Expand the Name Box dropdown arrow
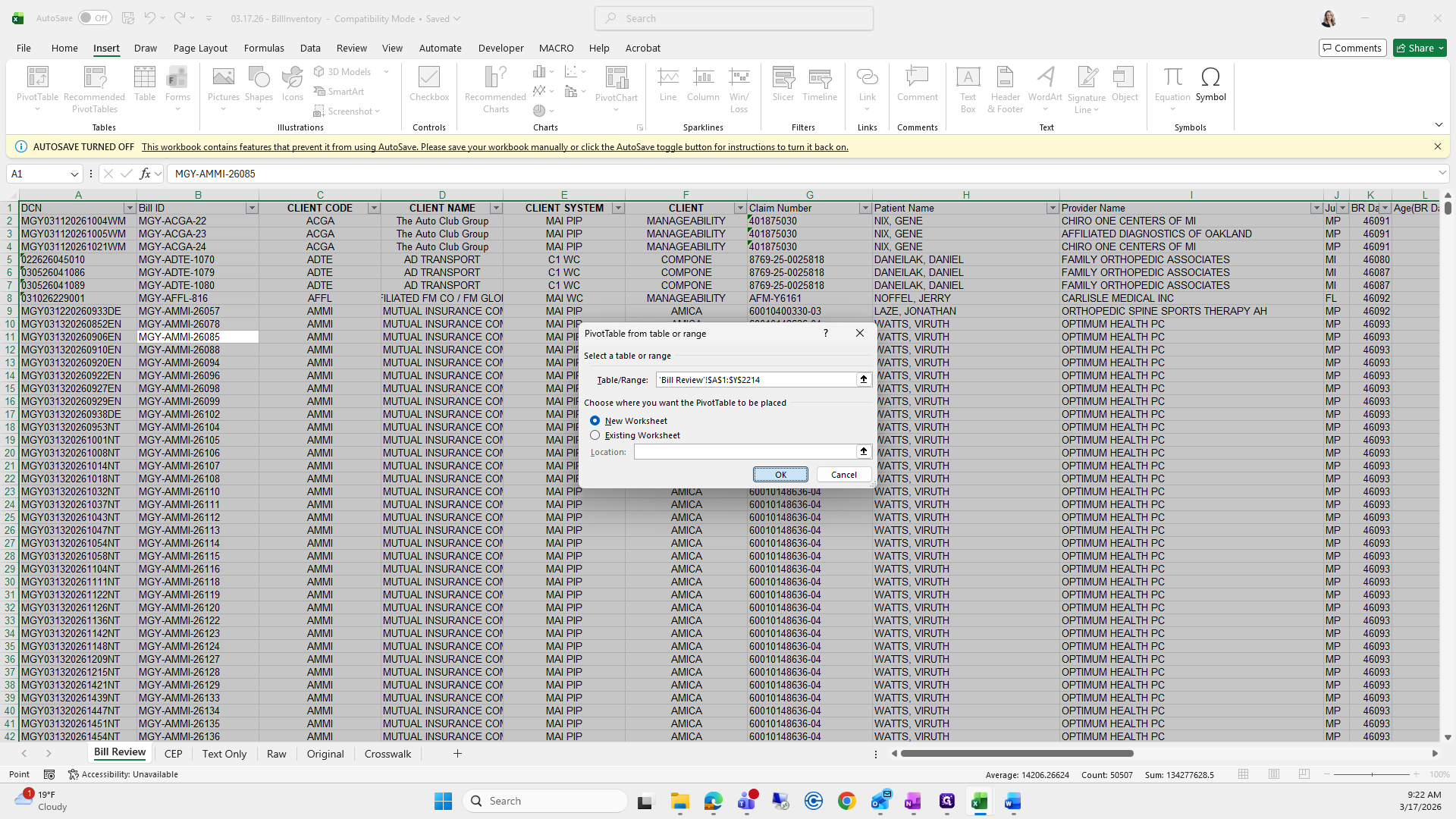This screenshot has height=819, width=1456. [x=74, y=174]
